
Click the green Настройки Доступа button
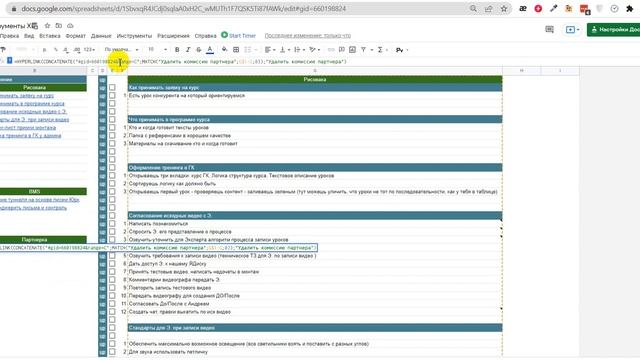click(613, 29)
